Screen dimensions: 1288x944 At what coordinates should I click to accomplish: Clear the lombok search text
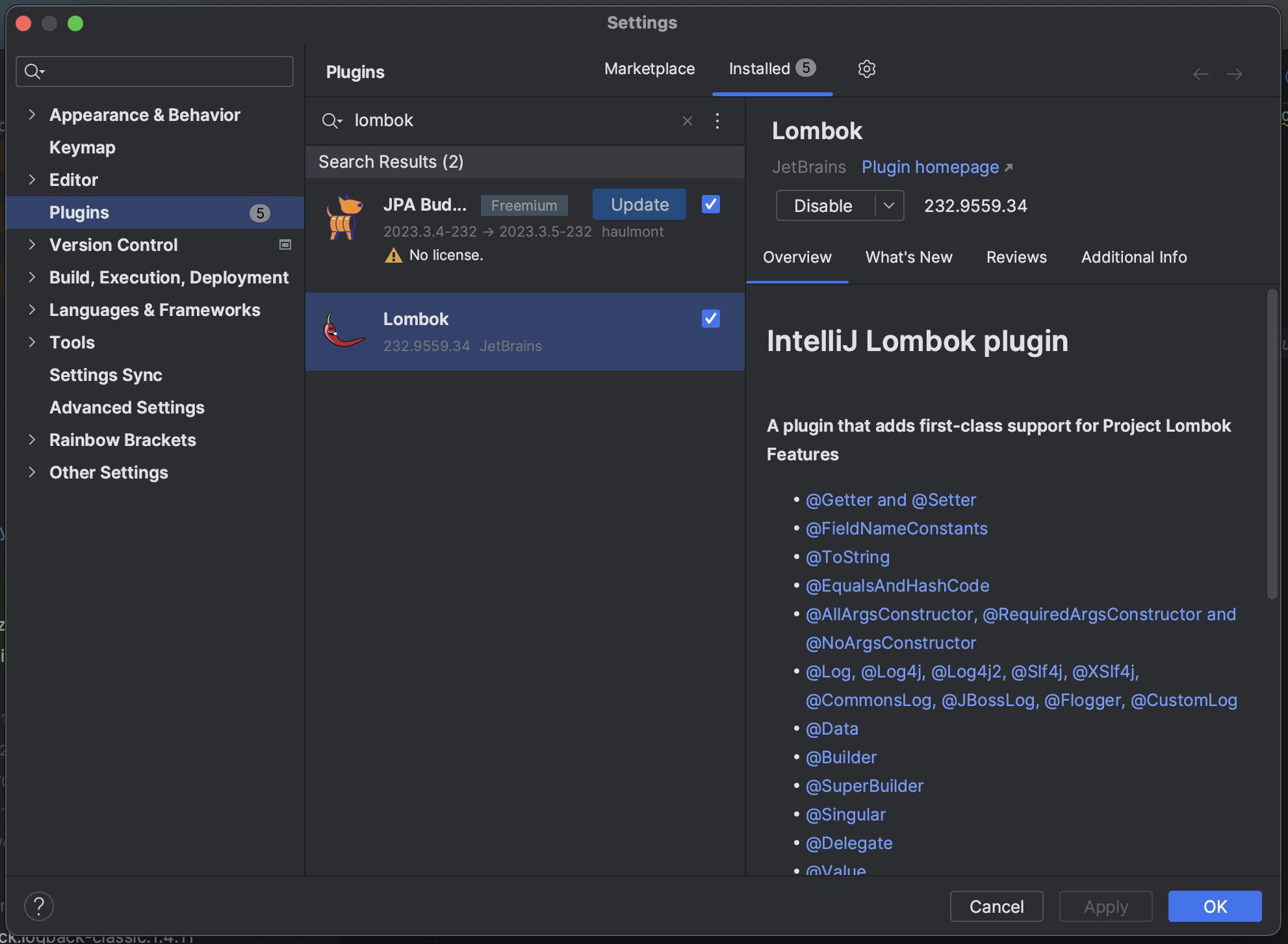point(688,121)
